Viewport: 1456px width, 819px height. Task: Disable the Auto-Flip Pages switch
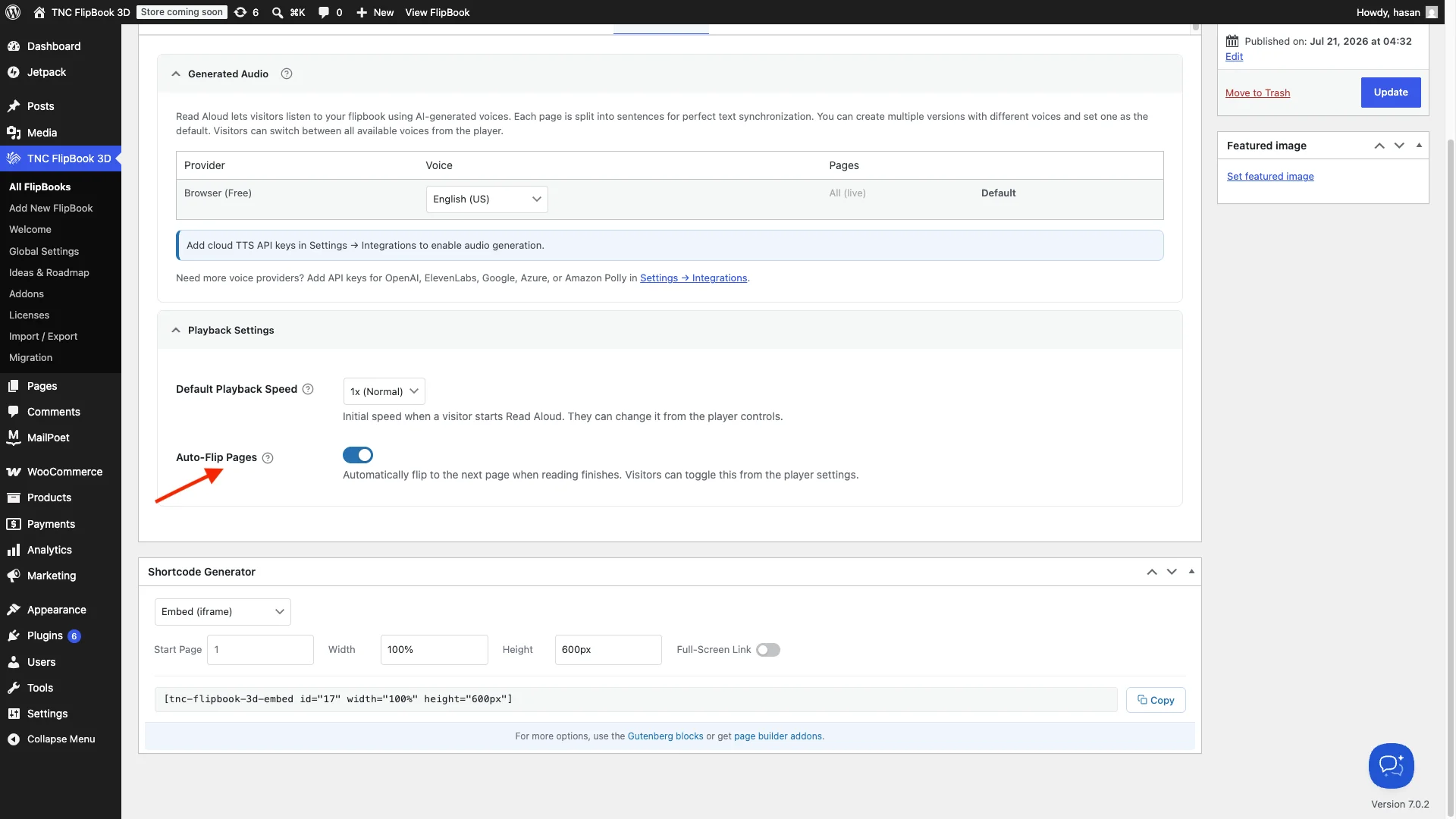click(x=358, y=455)
